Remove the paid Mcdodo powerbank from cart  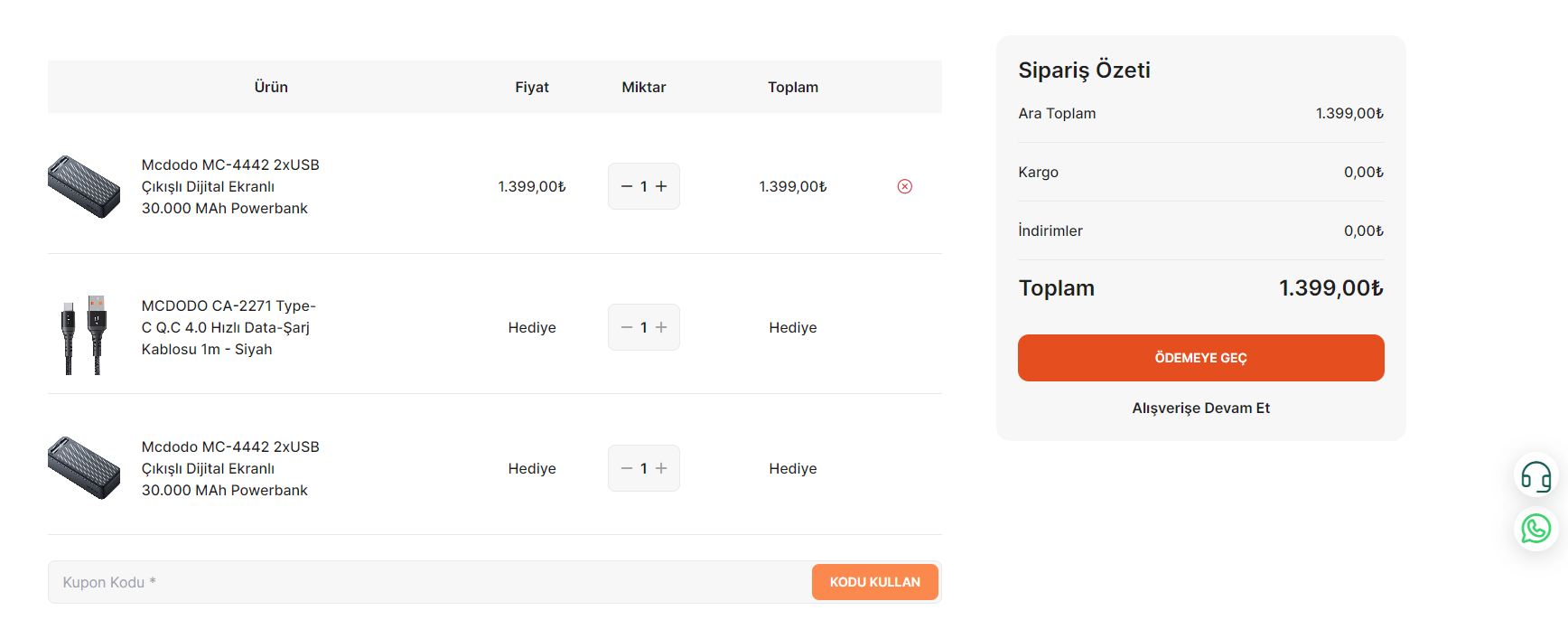click(904, 186)
